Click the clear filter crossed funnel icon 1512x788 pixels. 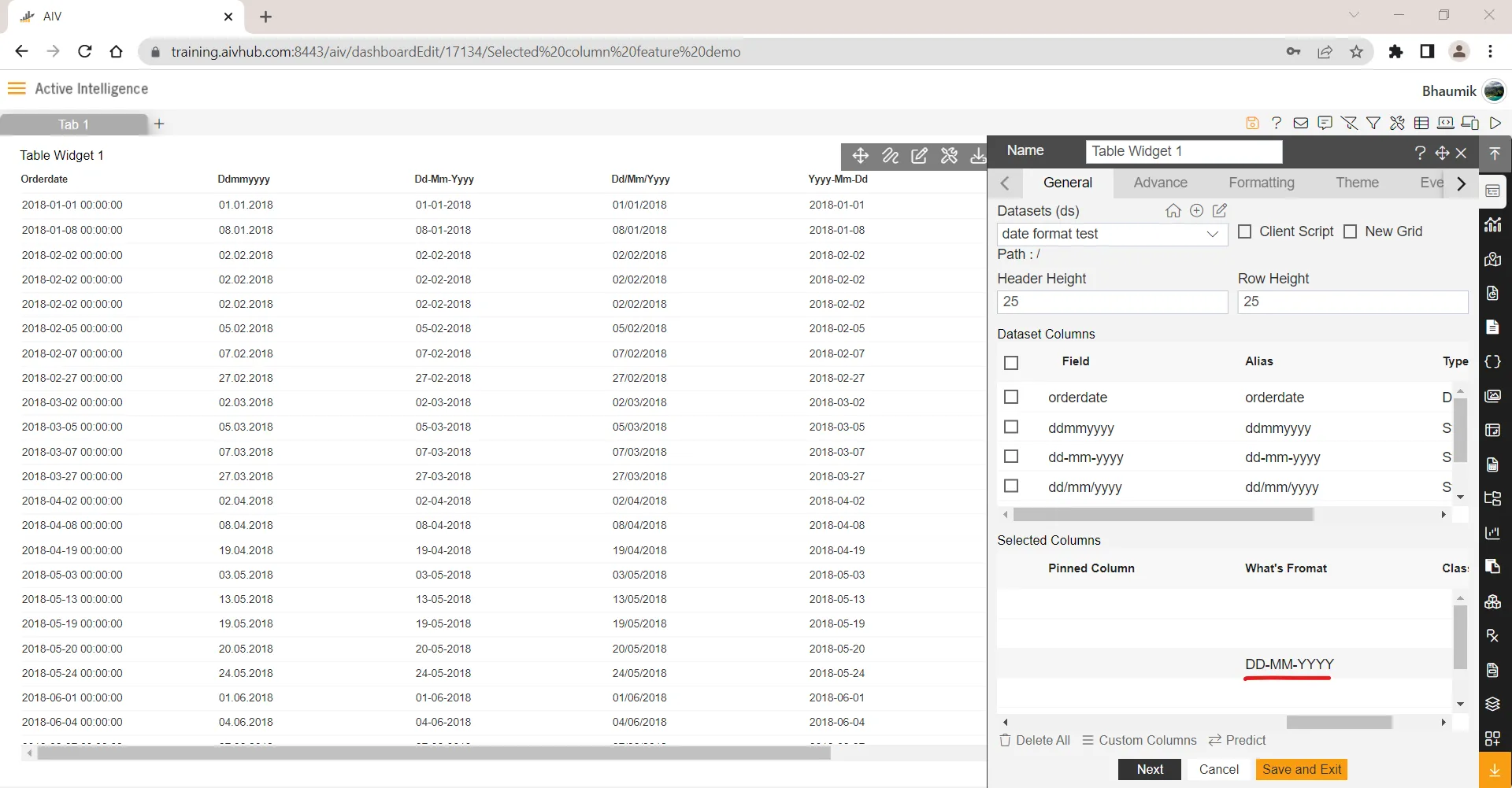point(1349,123)
